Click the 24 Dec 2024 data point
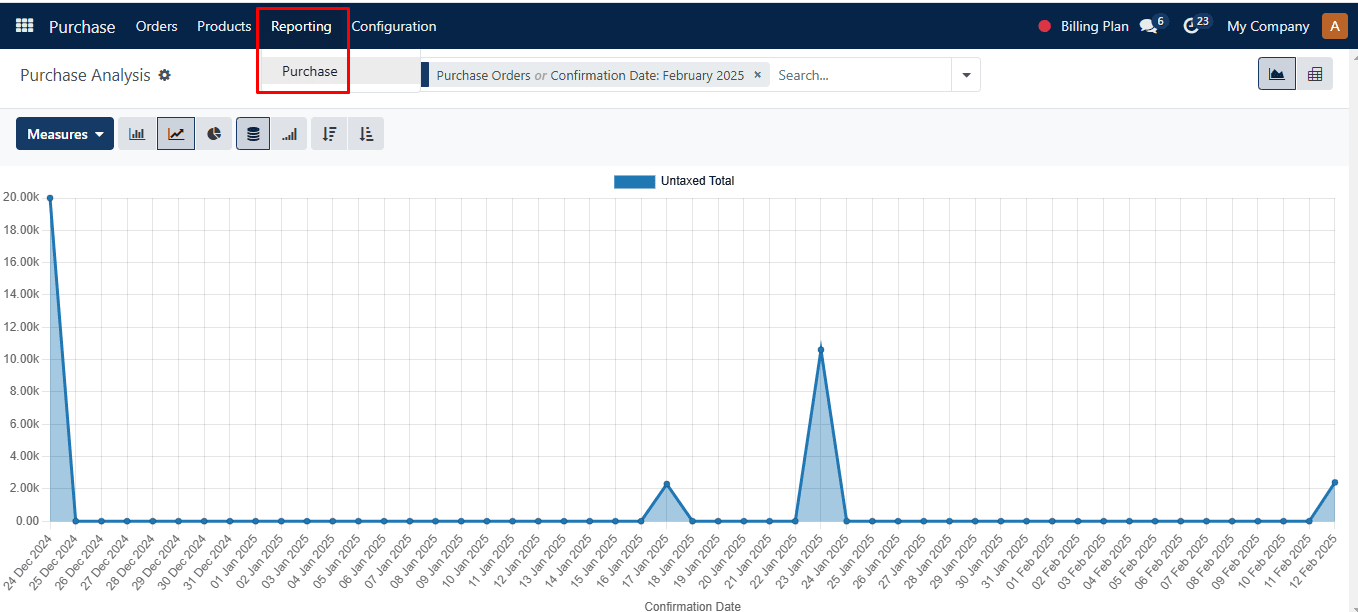Viewport: 1358px width, 612px height. (50, 198)
